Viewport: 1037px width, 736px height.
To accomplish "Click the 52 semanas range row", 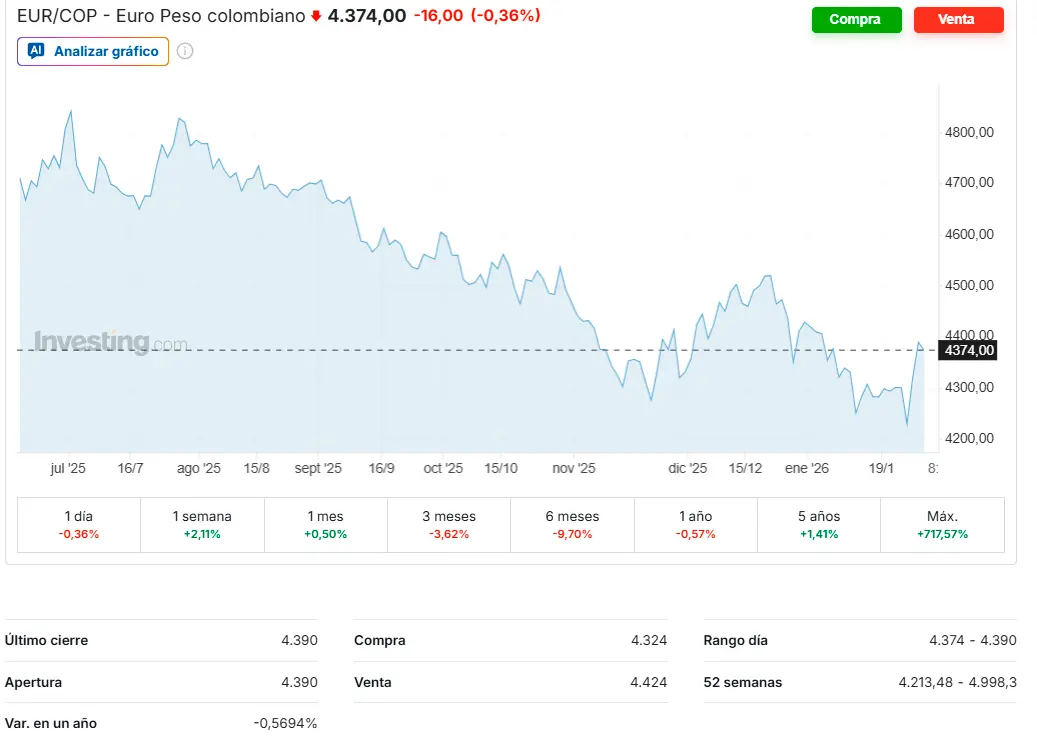I will (859, 682).
